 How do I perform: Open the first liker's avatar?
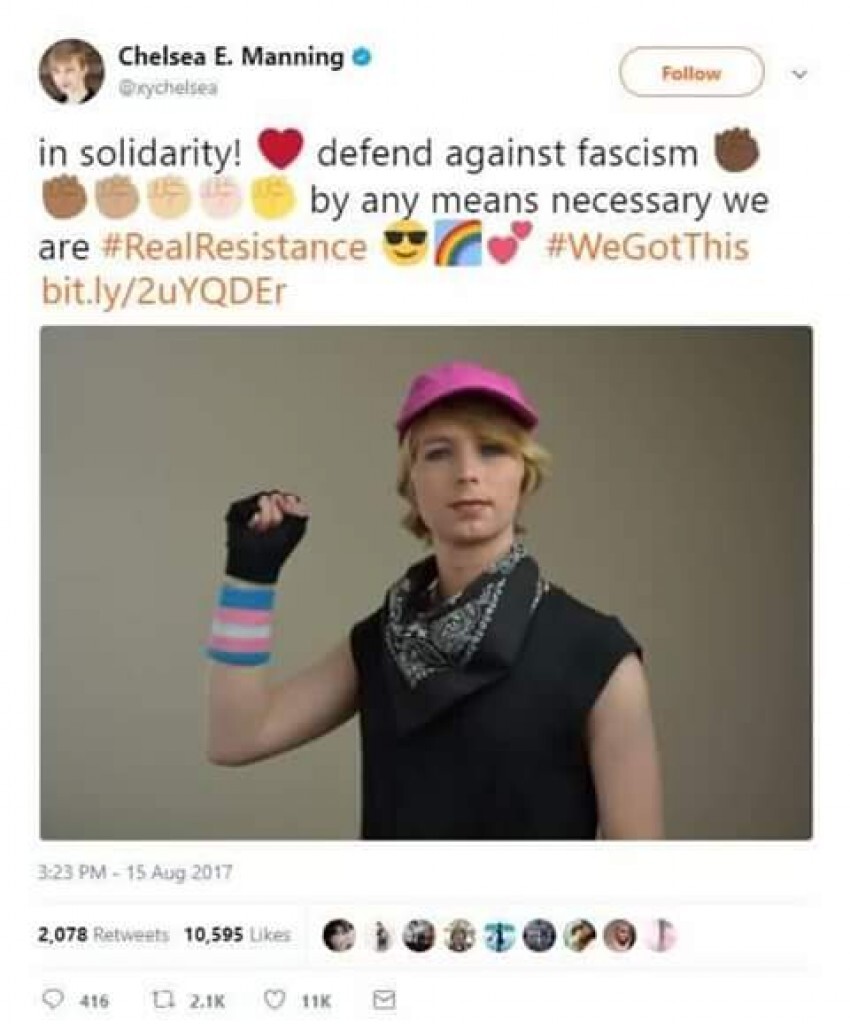[x=338, y=935]
